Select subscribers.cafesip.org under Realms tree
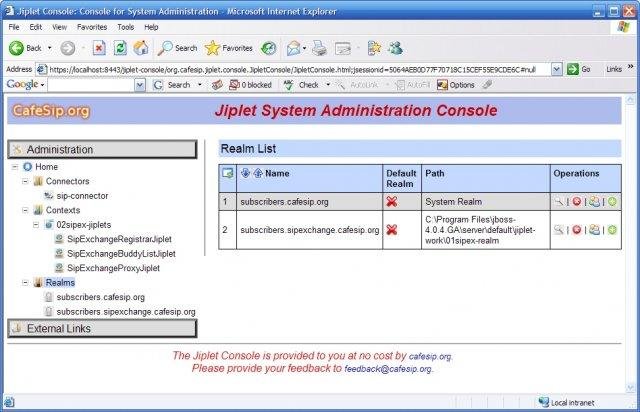This screenshot has height=412, width=640. click(x=100, y=297)
